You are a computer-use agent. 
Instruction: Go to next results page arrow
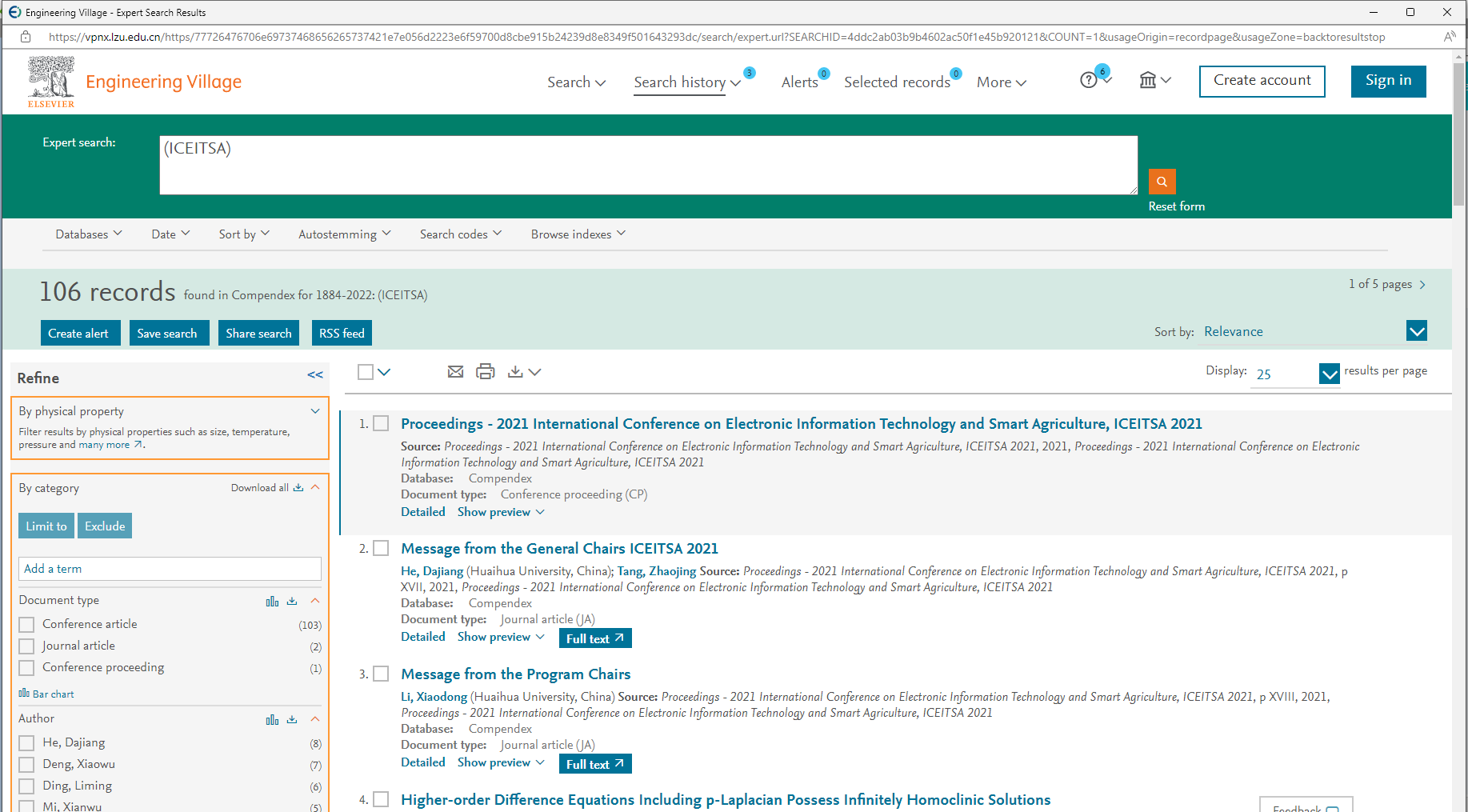1422,285
